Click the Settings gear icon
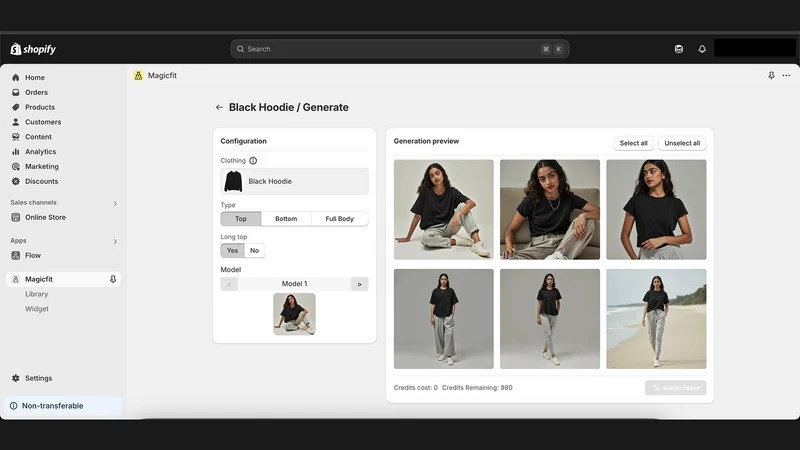The image size is (800, 450). coord(16,378)
